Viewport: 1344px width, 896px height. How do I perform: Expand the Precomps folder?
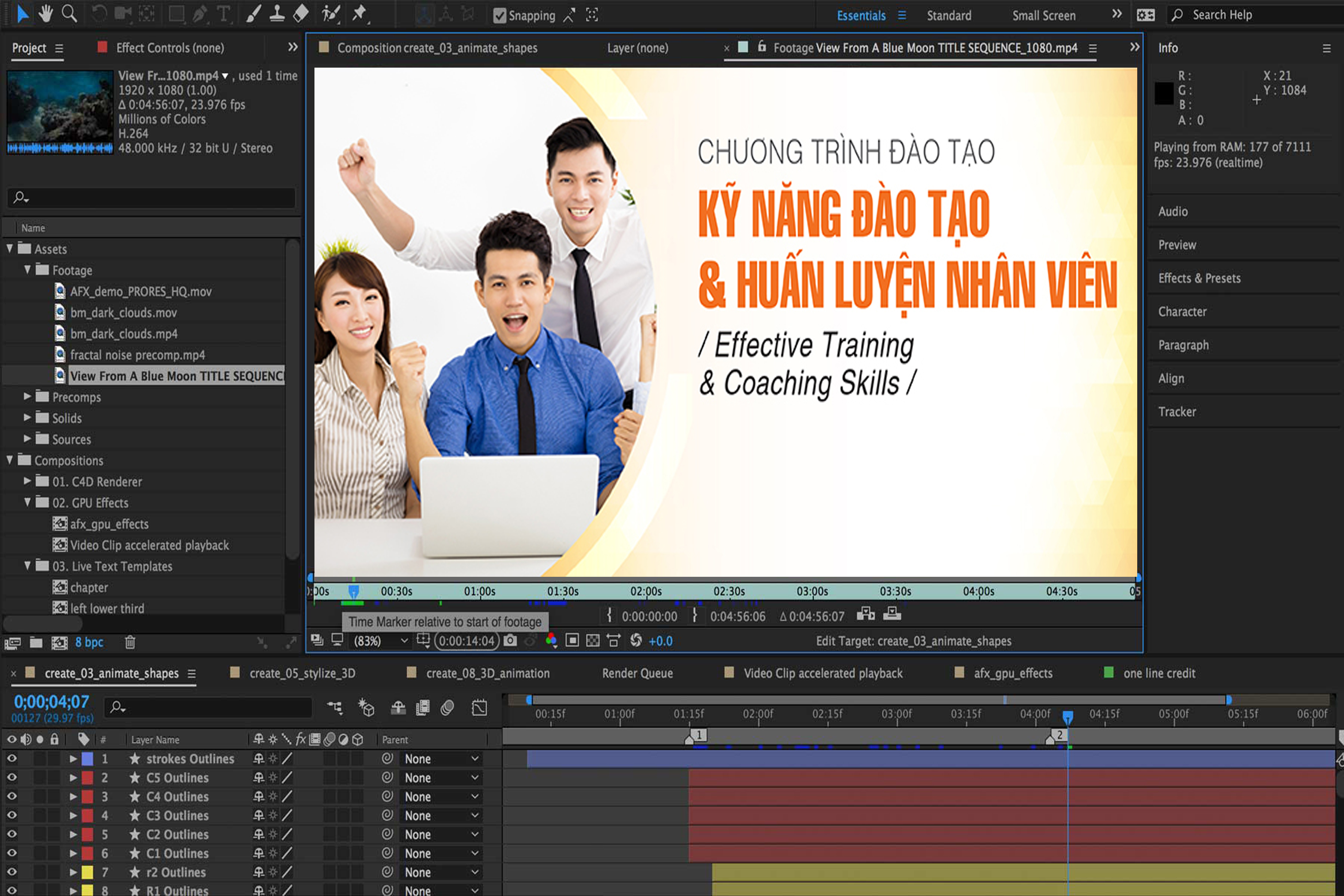[27, 397]
